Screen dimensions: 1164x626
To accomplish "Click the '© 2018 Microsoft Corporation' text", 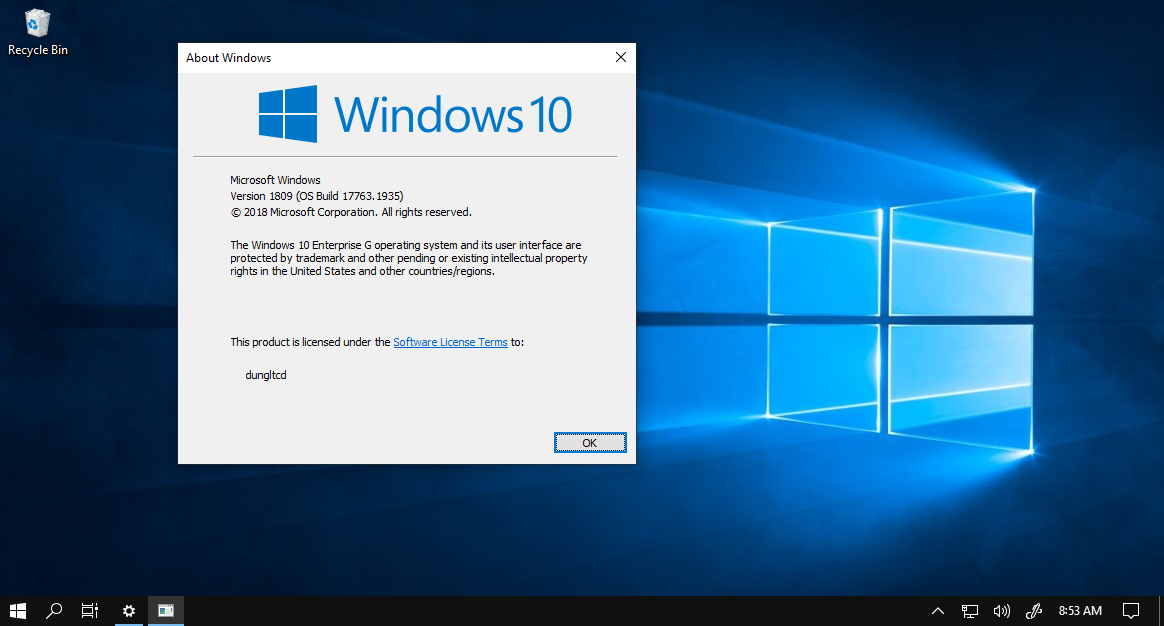I will pos(350,212).
